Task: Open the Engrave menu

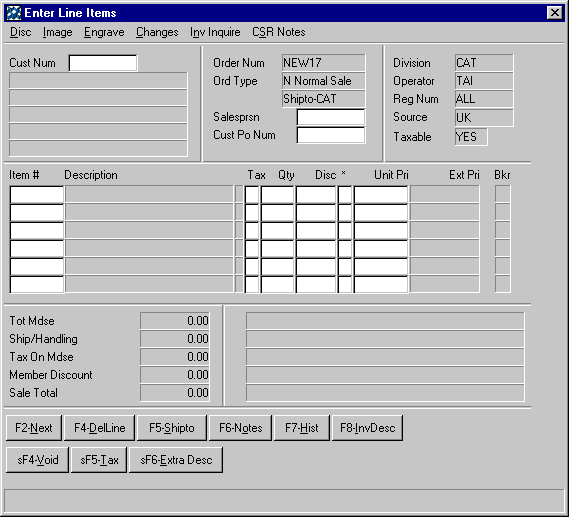Action: tap(104, 32)
